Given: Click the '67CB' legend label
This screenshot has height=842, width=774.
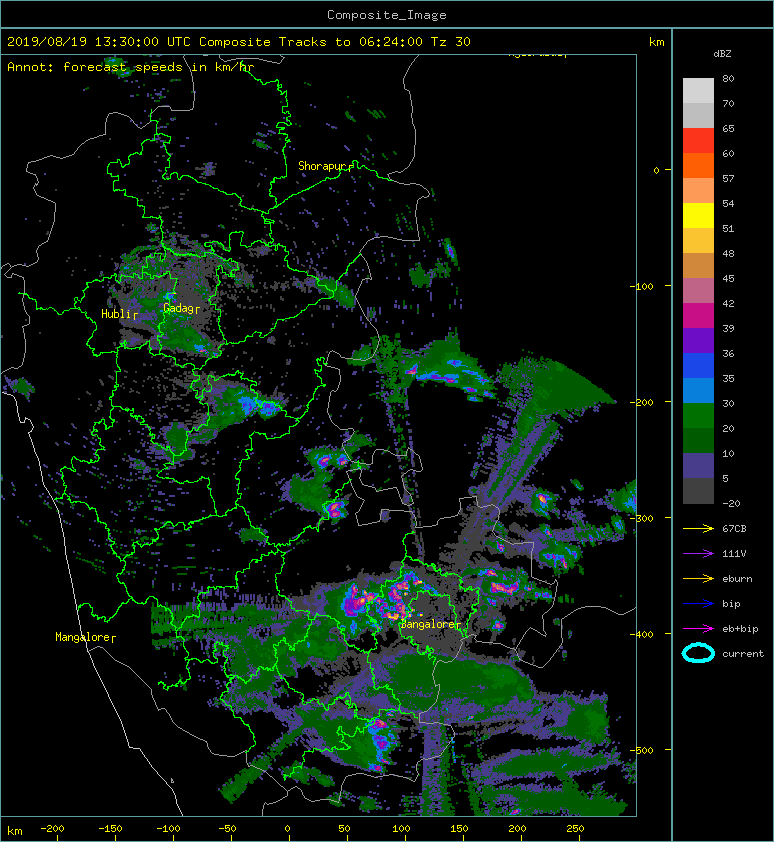Looking at the screenshot, I should (734, 529).
